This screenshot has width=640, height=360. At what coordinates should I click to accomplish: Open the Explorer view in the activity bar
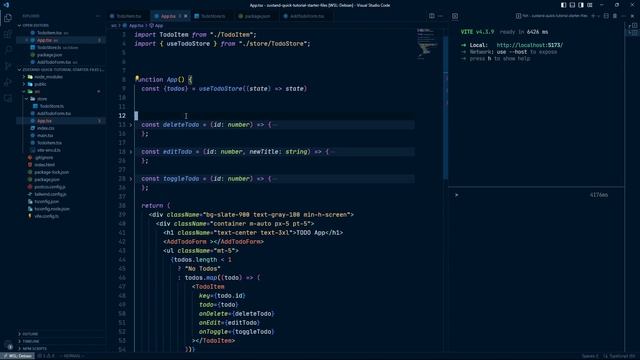click(x=8, y=18)
